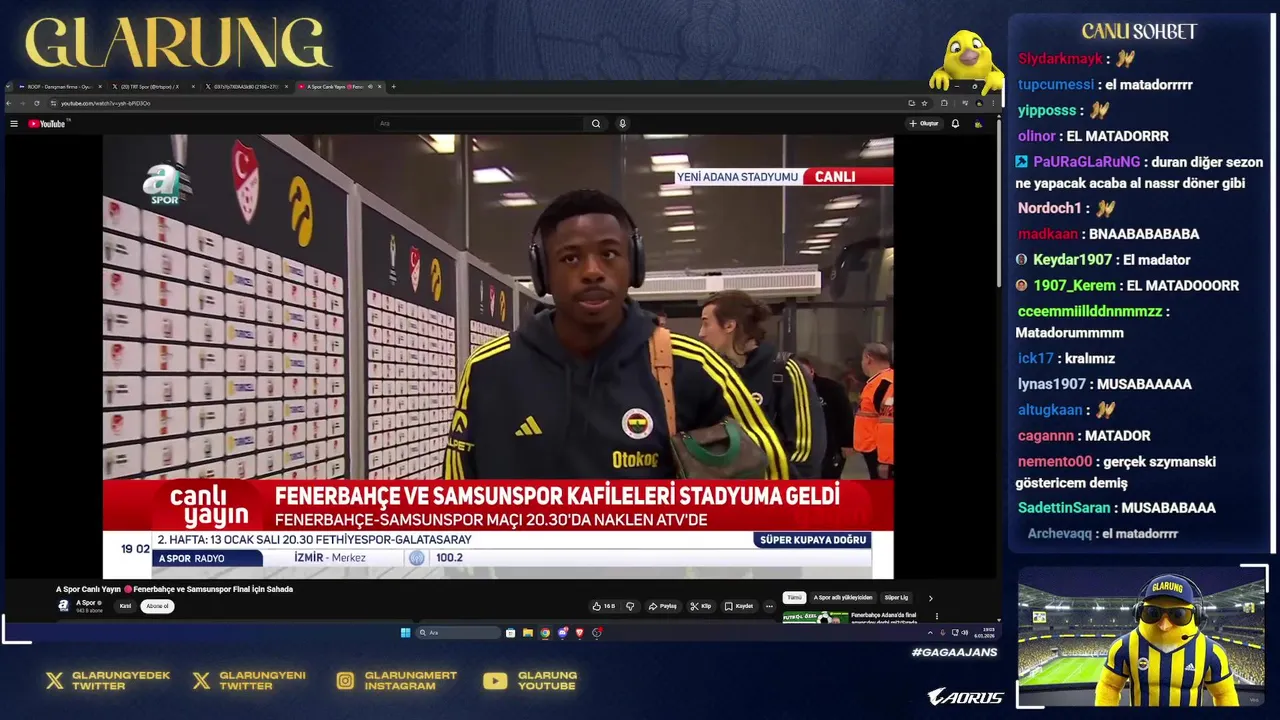Open Brave browser from the taskbar

pyautogui.click(x=579, y=633)
